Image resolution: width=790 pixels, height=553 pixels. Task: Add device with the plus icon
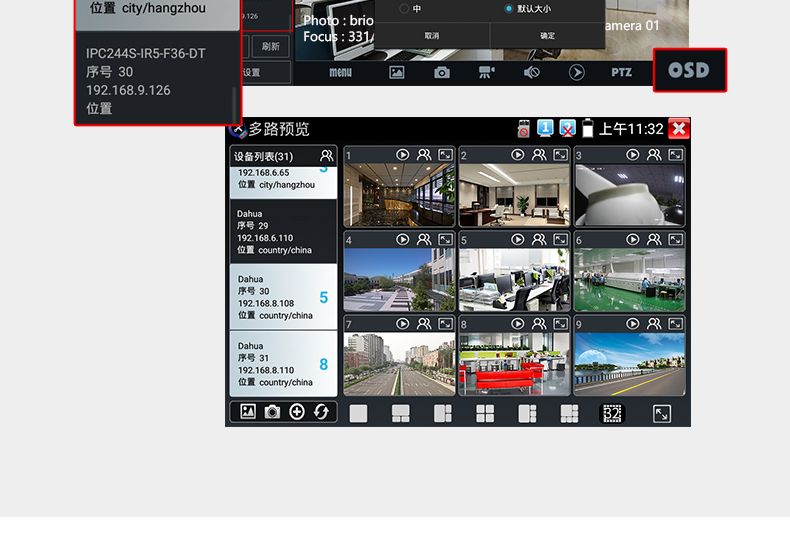[297, 411]
